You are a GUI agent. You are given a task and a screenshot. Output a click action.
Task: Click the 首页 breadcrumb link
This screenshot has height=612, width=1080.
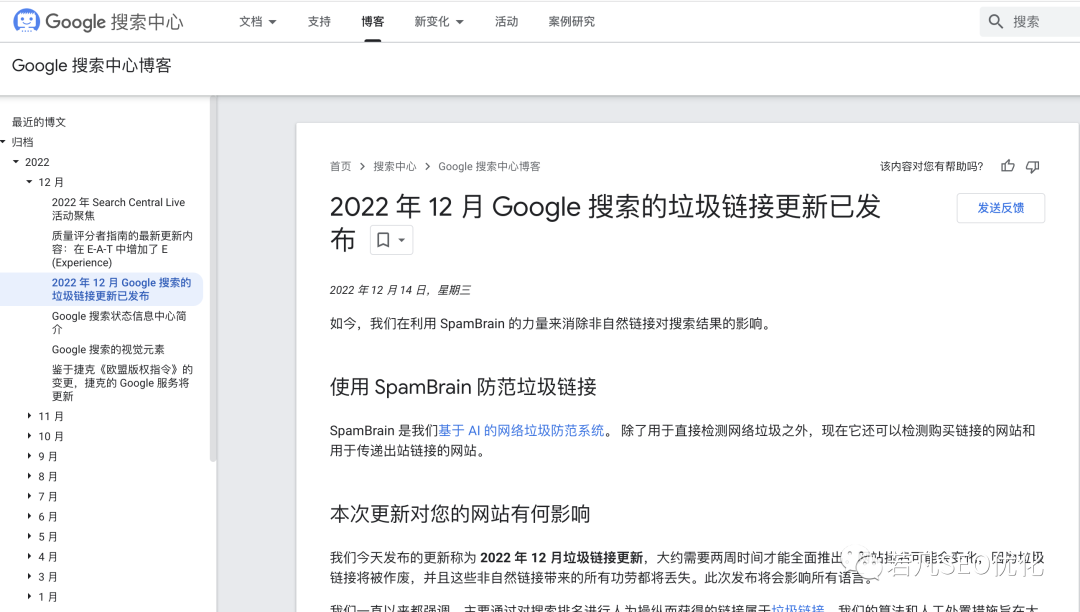click(x=341, y=166)
